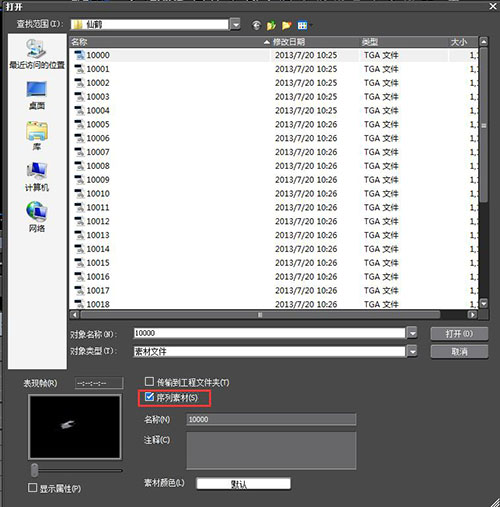Image resolution: width=500 pixels, height=507 pixels.
Task: Click the 默认 clip color swatch
Action: click(x=243, y=484)
